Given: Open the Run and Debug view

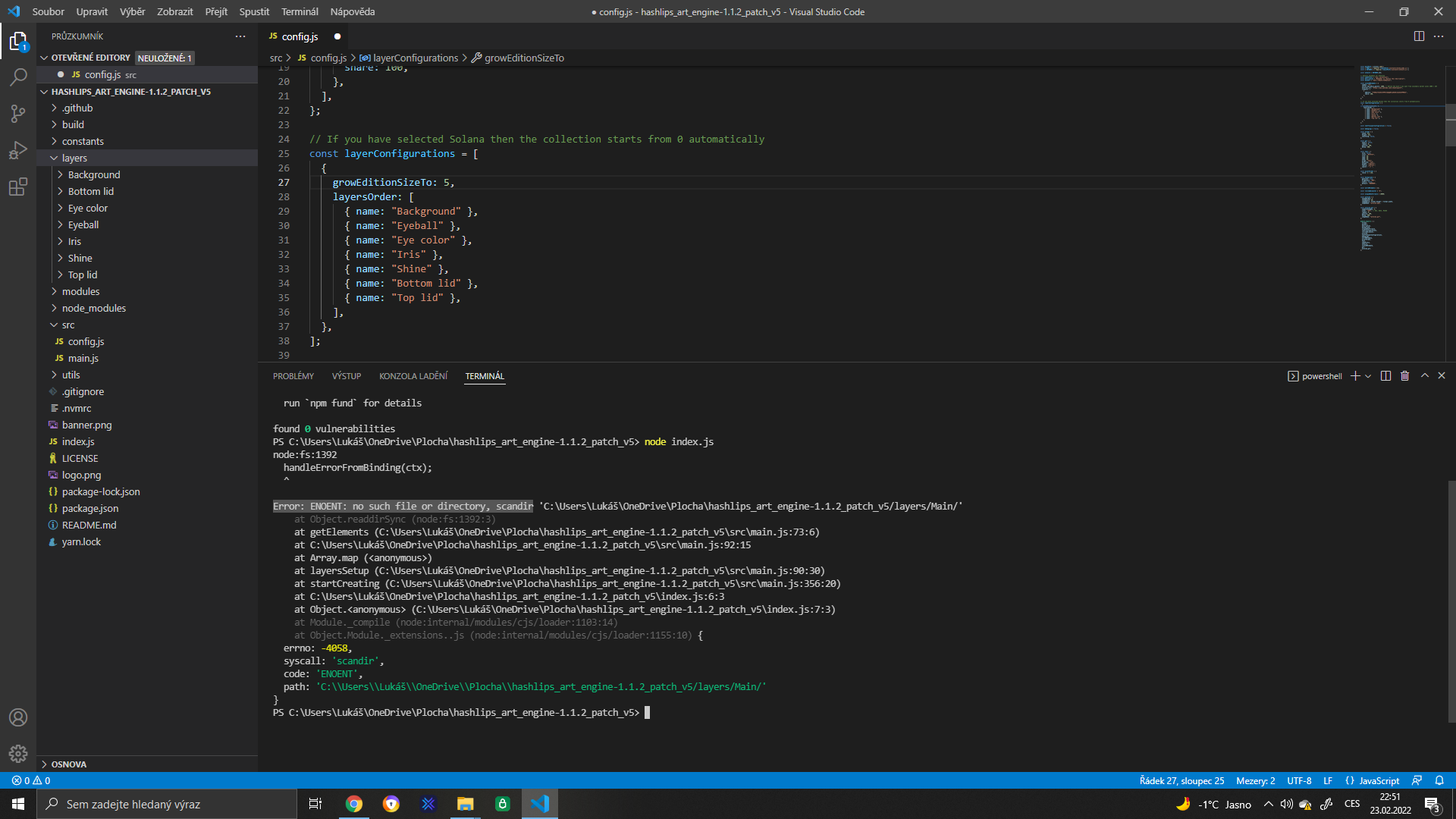Looking at the screenshot, I should point(18,150).
